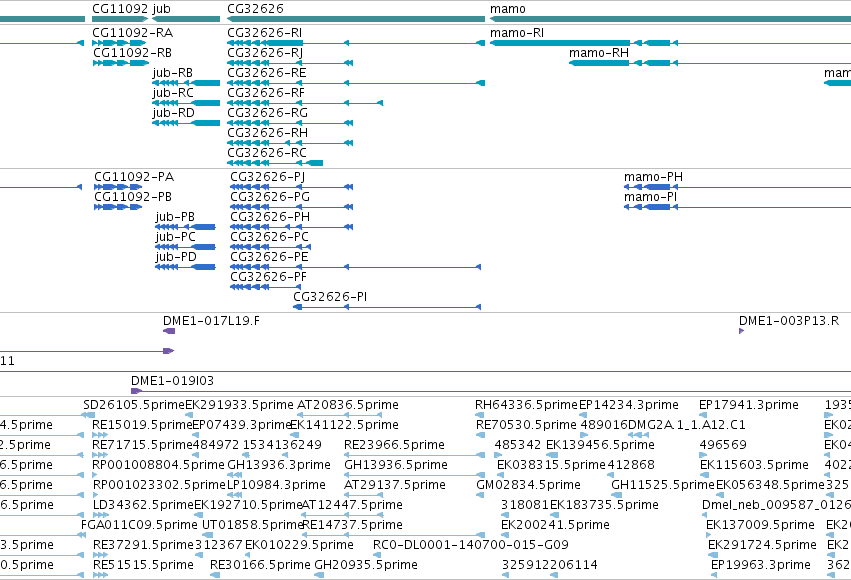
Task: Select protein CG11092-PA
Action: (134, 177)
